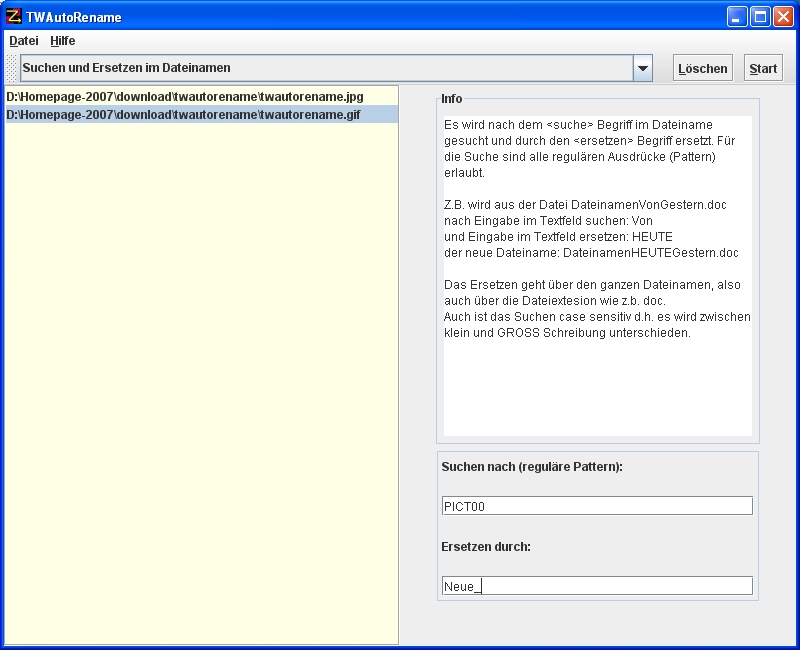Maximize the TWAutoRename window
Image resolution: width=800 pixels, height=650 pixels.
(760, 17)
